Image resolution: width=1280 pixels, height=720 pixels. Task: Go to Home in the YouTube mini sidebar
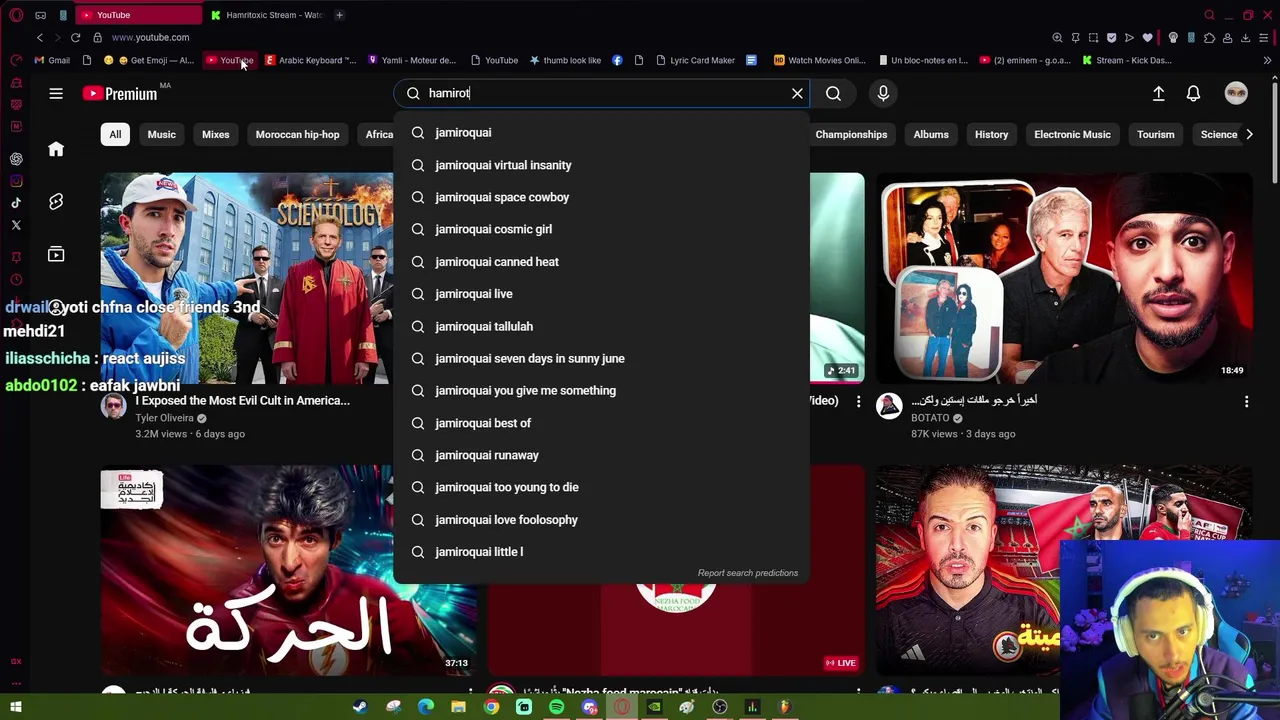56,149
